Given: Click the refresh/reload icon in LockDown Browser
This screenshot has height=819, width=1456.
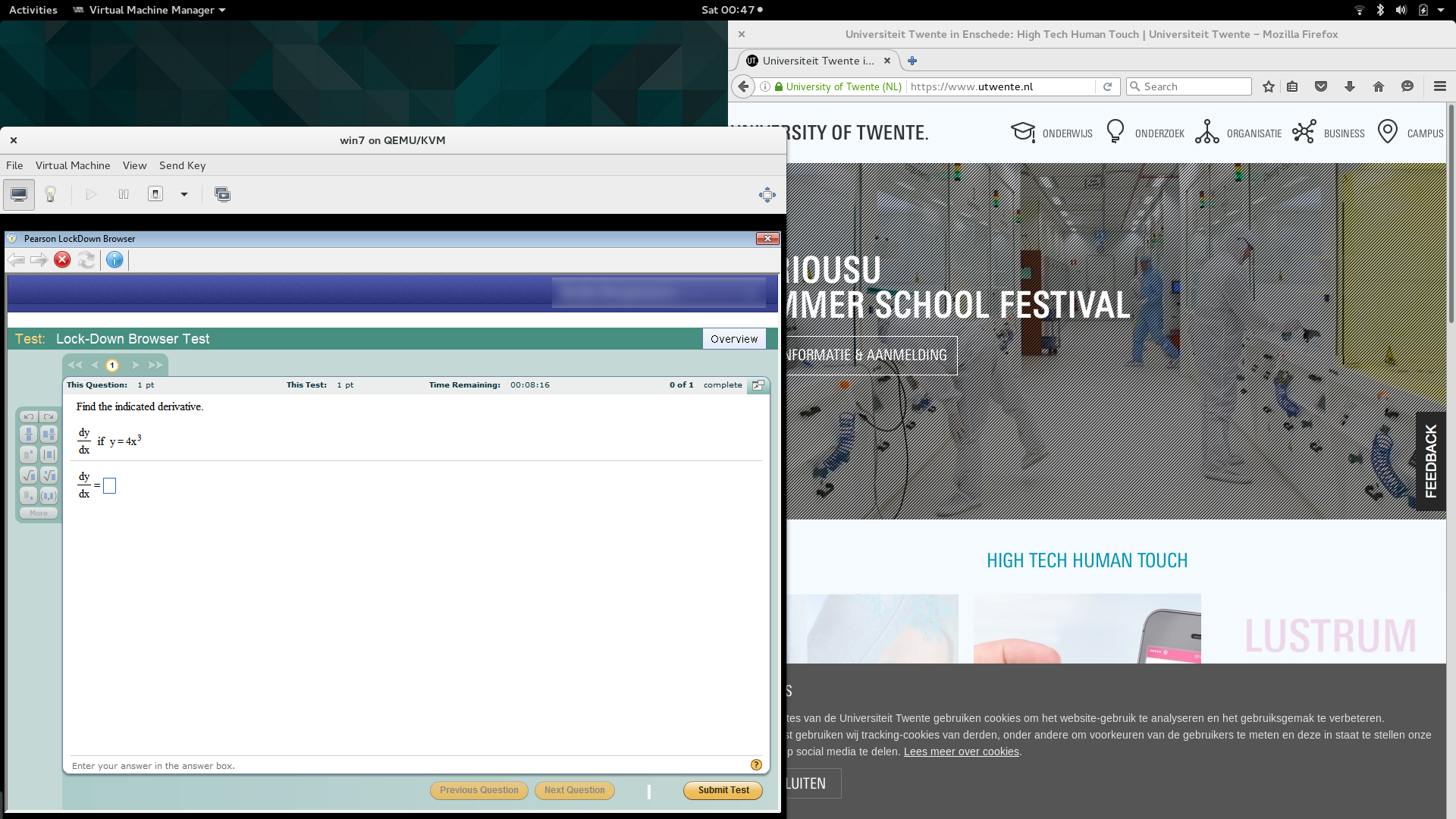Looking at the screenshot, I should (x=87, y=260).
